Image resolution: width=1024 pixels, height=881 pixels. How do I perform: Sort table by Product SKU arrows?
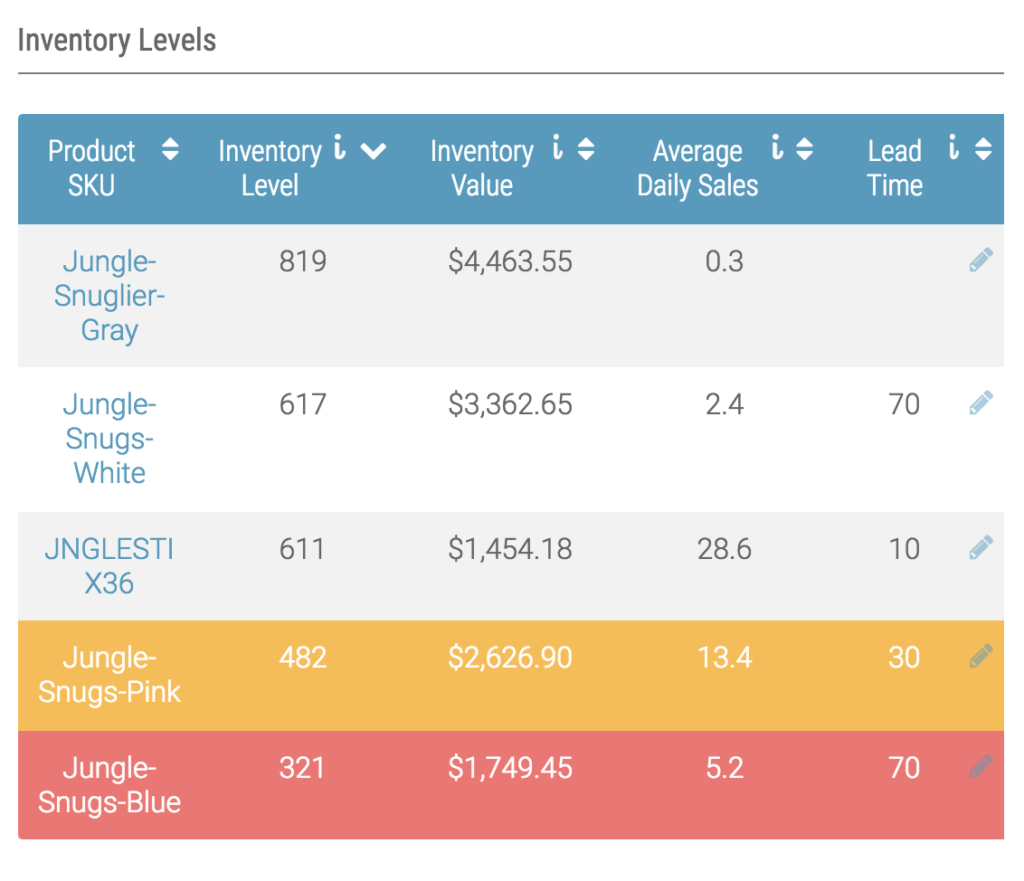pos(171,150)
